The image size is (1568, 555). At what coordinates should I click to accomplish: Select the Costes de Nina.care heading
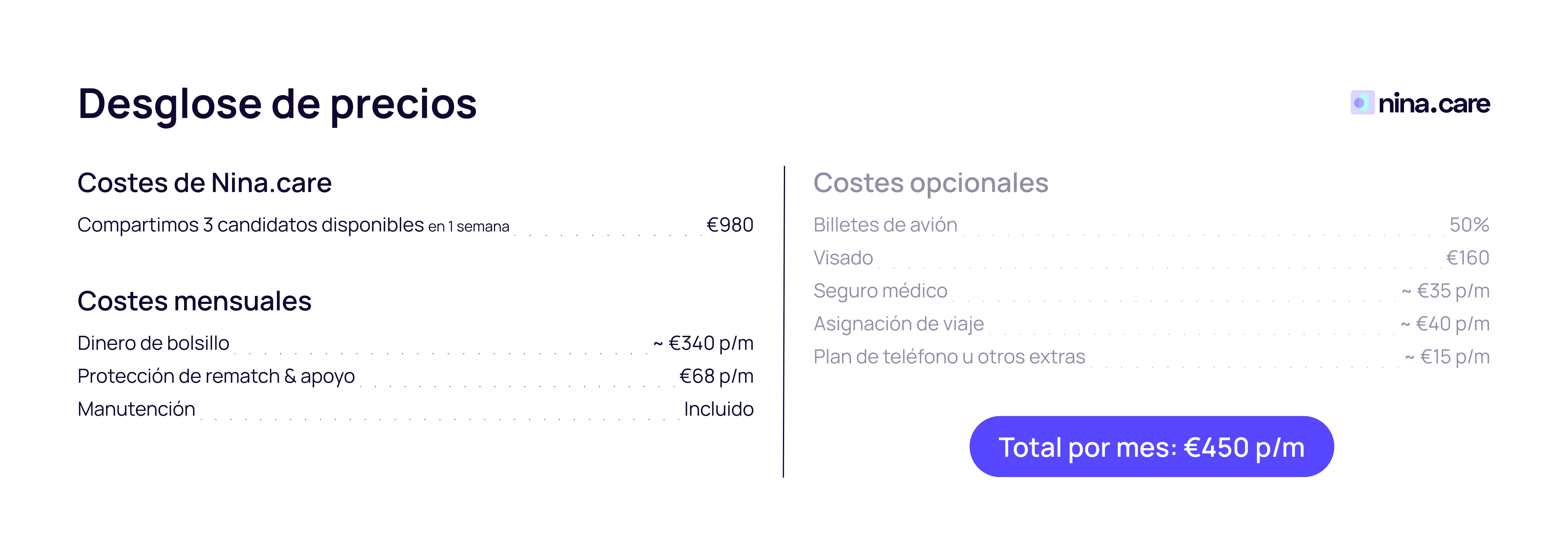[204, 183]
